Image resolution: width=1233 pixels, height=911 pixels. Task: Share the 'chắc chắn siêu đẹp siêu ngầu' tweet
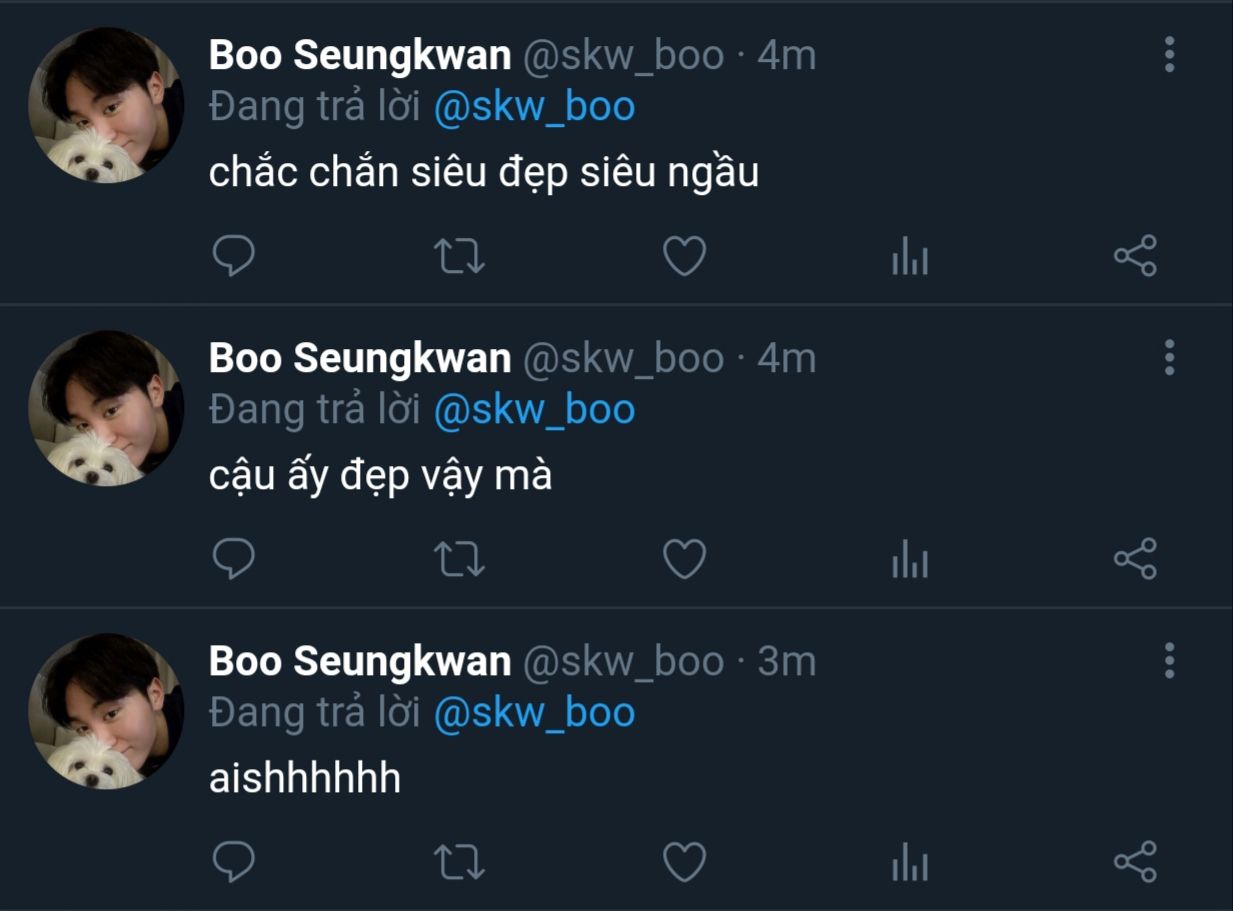tap(1135, 256)
